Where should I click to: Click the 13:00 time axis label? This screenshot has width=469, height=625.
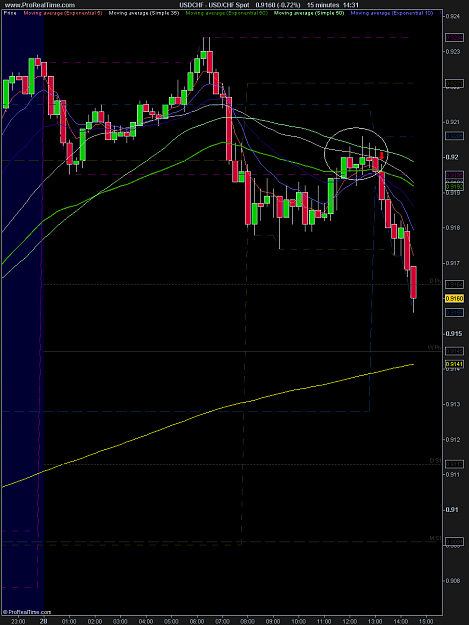375,621
